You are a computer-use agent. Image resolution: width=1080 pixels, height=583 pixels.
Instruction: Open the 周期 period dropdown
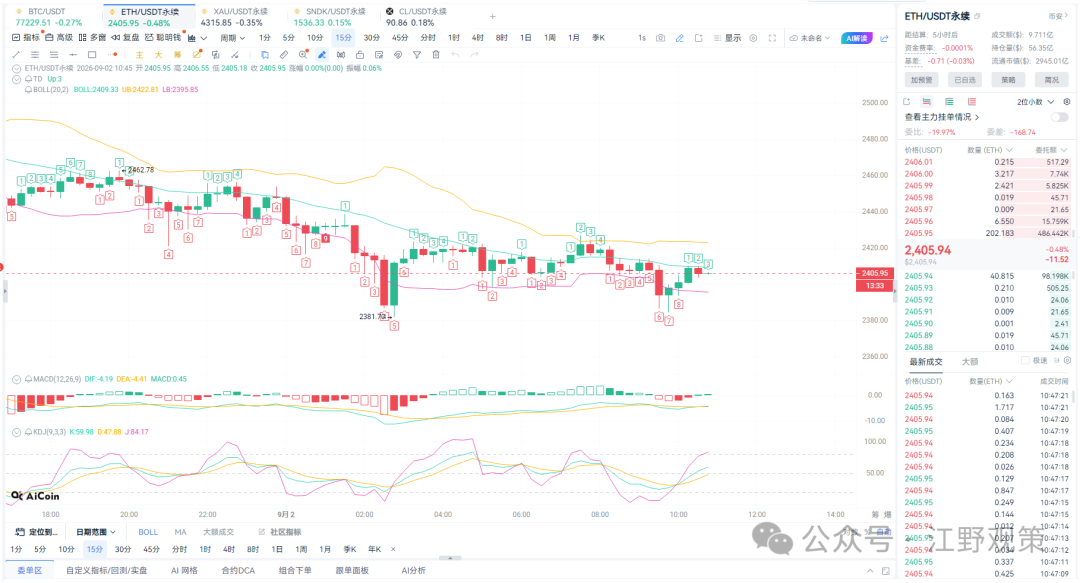pos(232,38)
